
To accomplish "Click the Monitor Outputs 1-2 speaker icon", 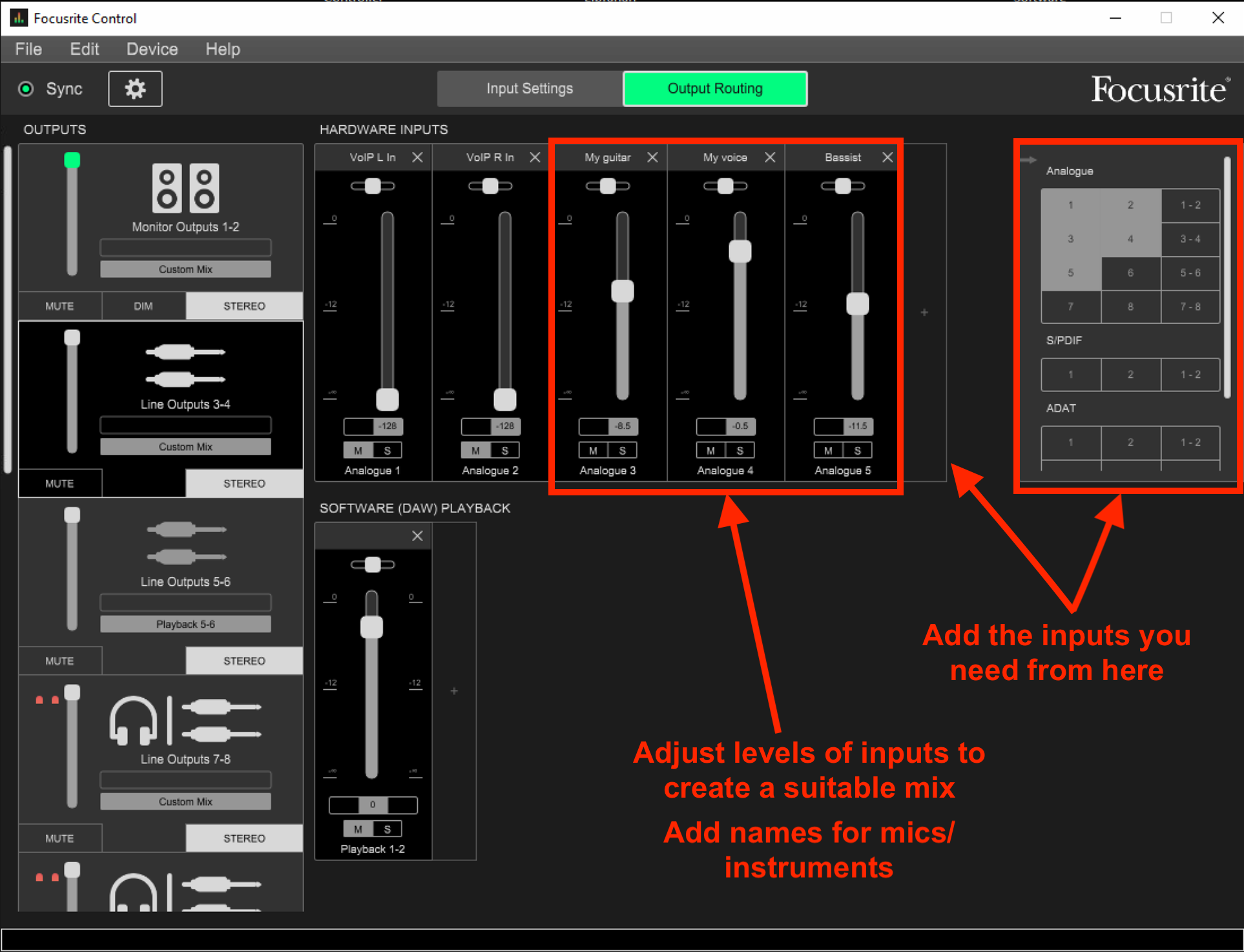I will pos(185,188).
